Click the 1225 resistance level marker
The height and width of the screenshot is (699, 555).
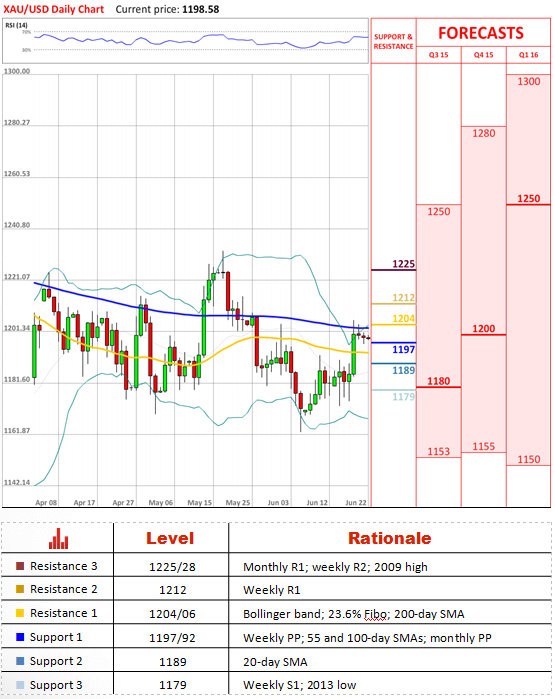[403, 264]
